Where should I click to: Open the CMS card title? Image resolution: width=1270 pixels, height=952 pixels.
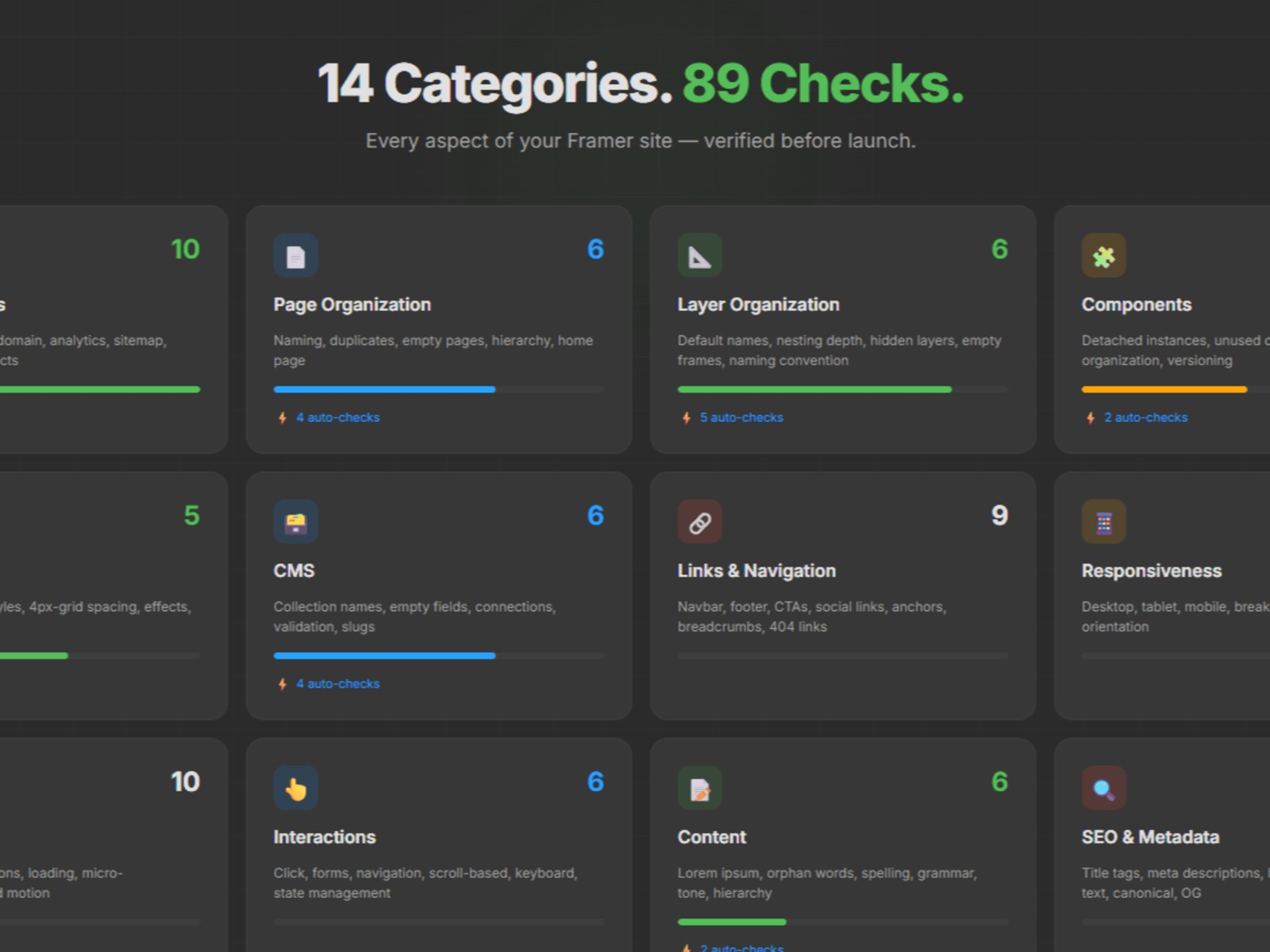coord(294,571)
